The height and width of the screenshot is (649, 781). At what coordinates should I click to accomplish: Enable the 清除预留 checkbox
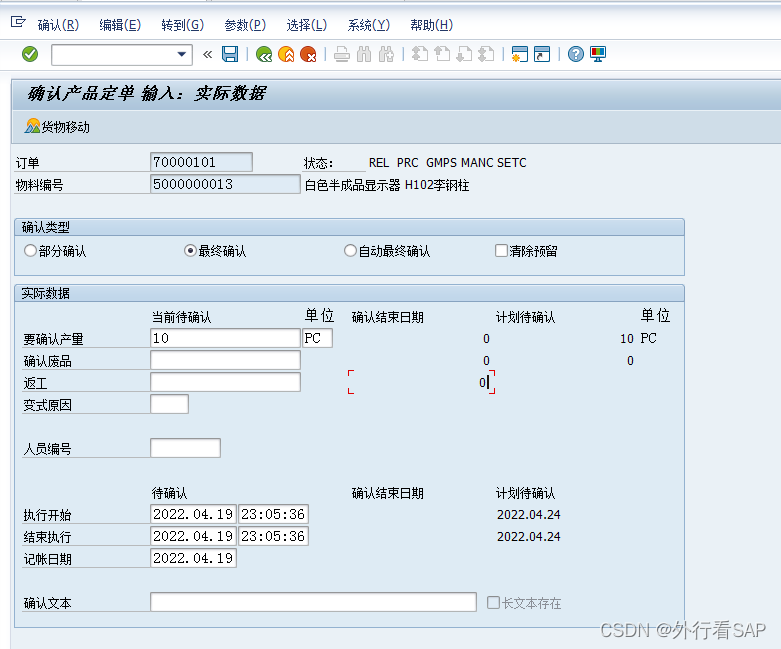[501, 251]
